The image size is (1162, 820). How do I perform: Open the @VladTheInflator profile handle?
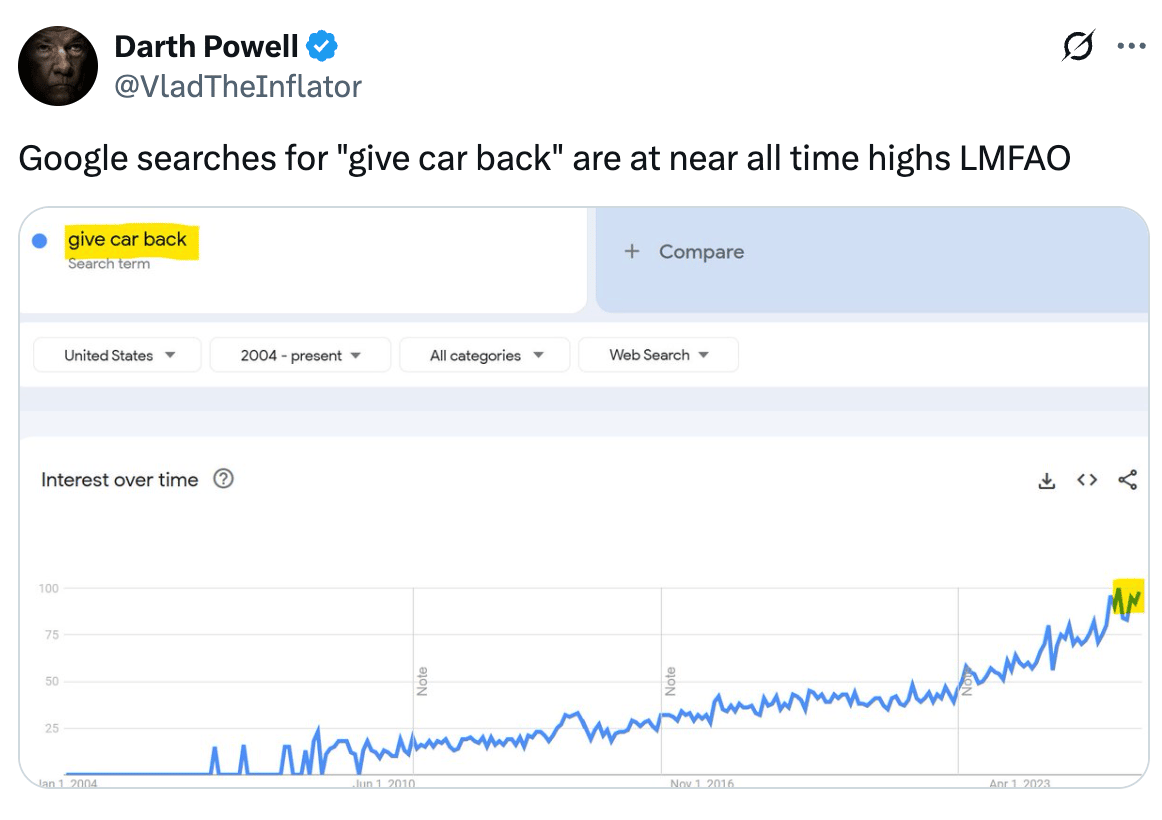238,87
